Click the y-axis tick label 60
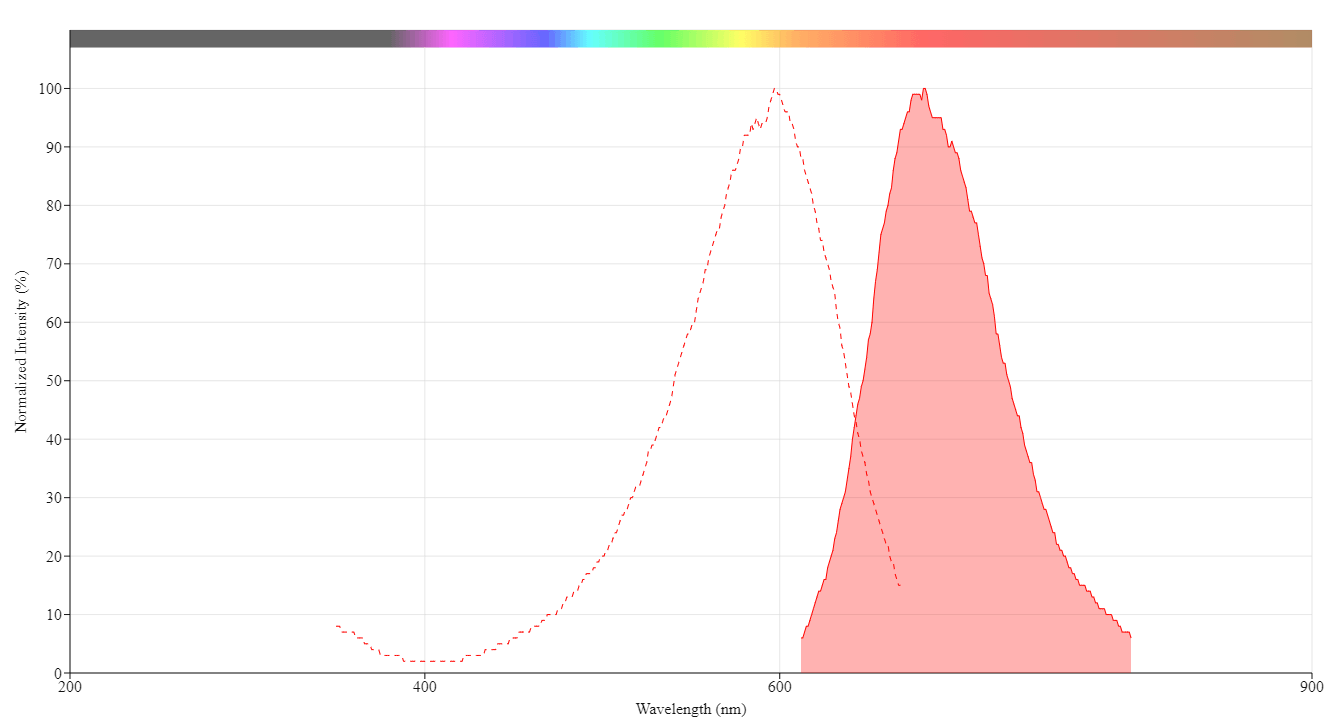 click(x=54, y=322)
